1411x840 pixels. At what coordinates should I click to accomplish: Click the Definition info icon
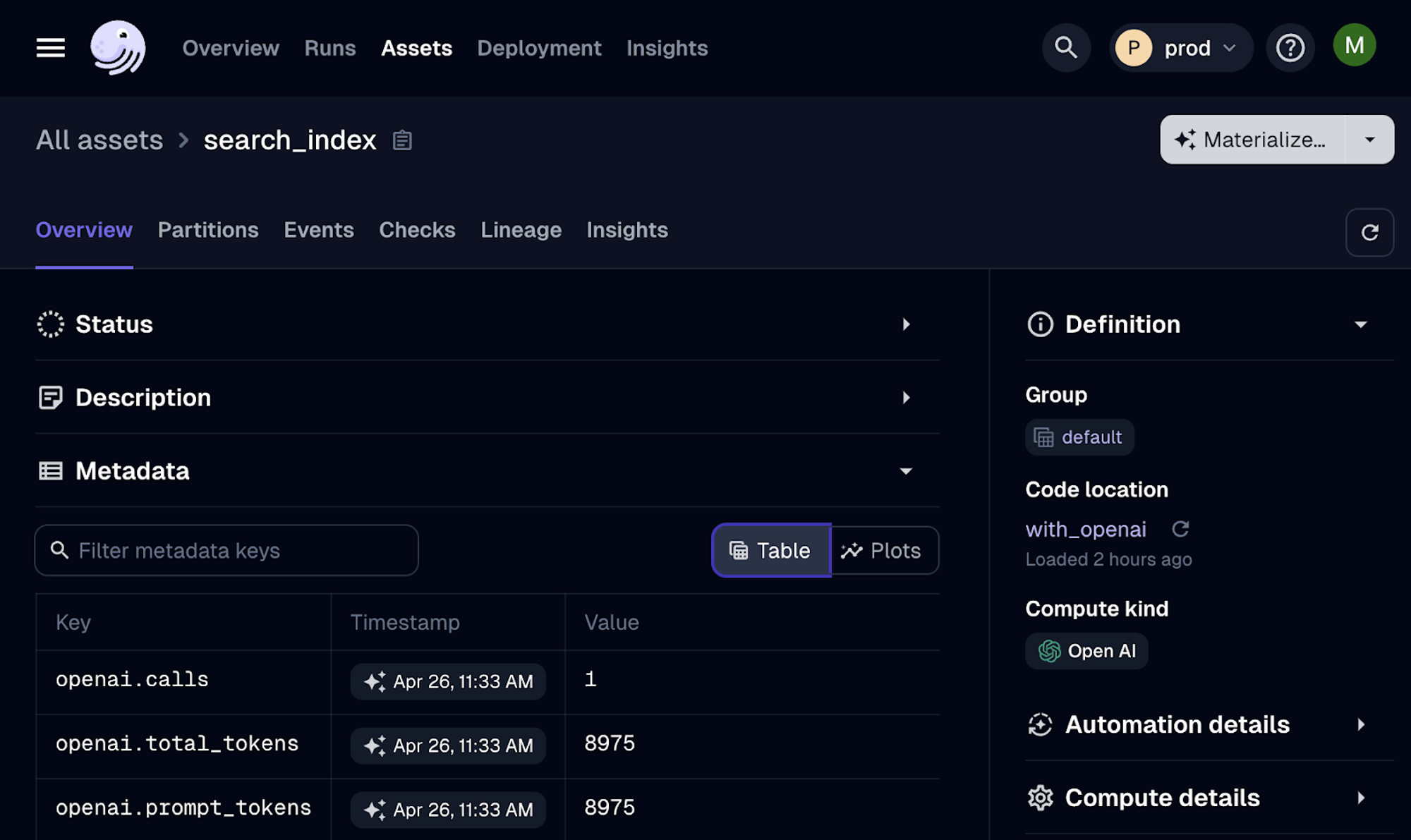(x=1040, y=324)
